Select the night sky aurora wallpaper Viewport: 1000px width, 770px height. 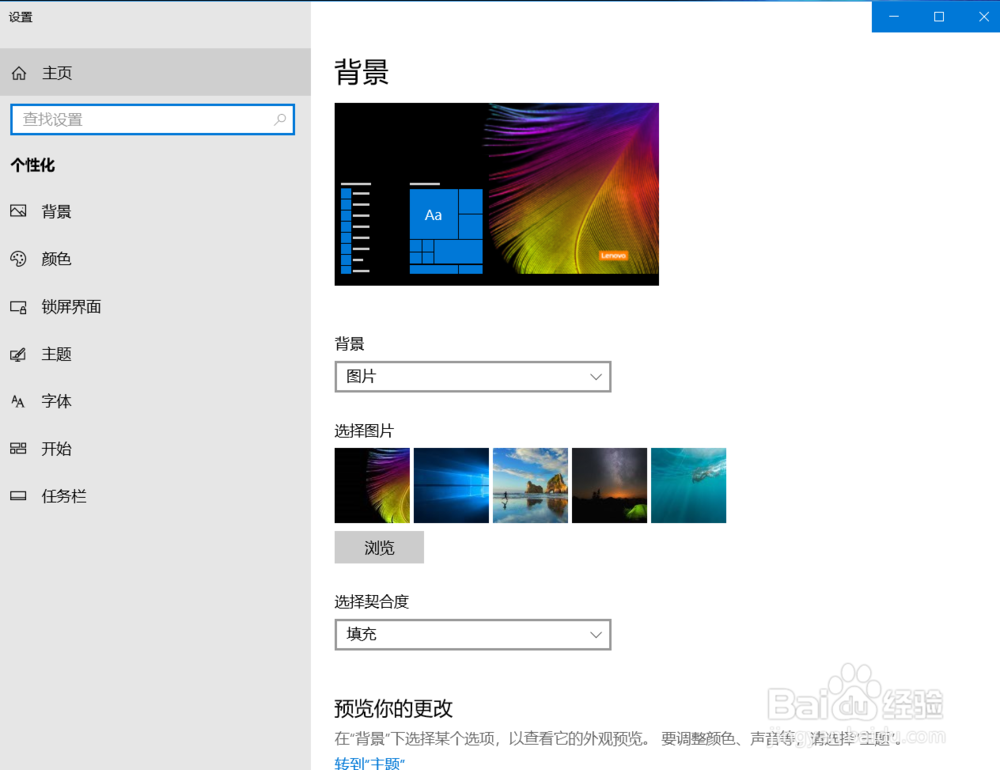[x=609, y=485]
